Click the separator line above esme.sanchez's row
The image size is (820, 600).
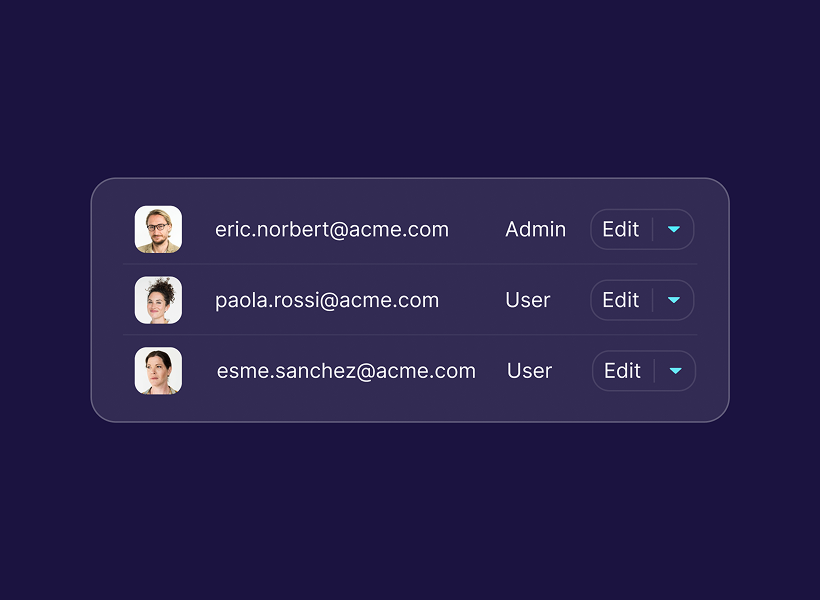410,335
